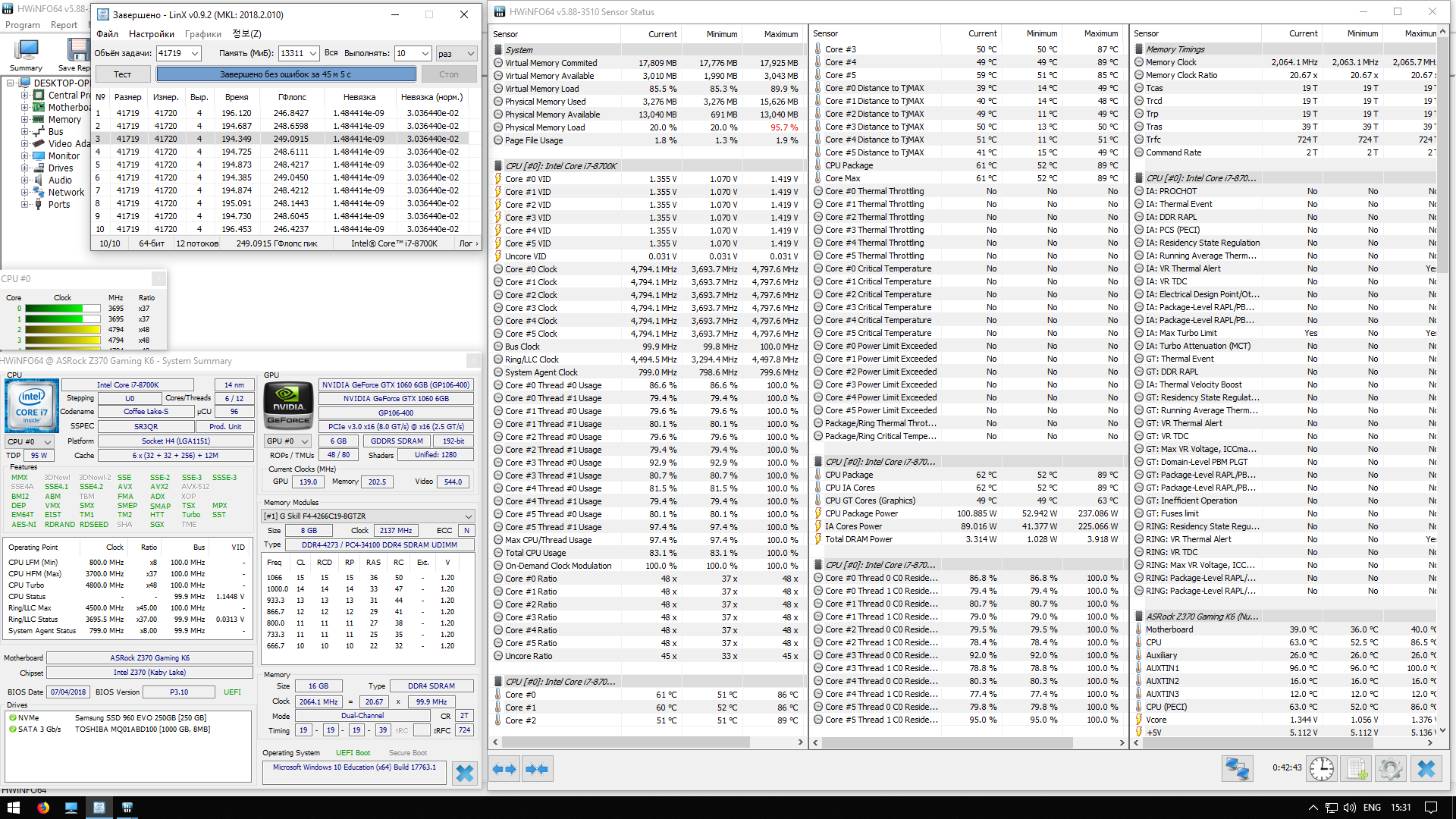Open the remote network monitoring icon
Viewport: 1456px width, 819px height.
1237,769
